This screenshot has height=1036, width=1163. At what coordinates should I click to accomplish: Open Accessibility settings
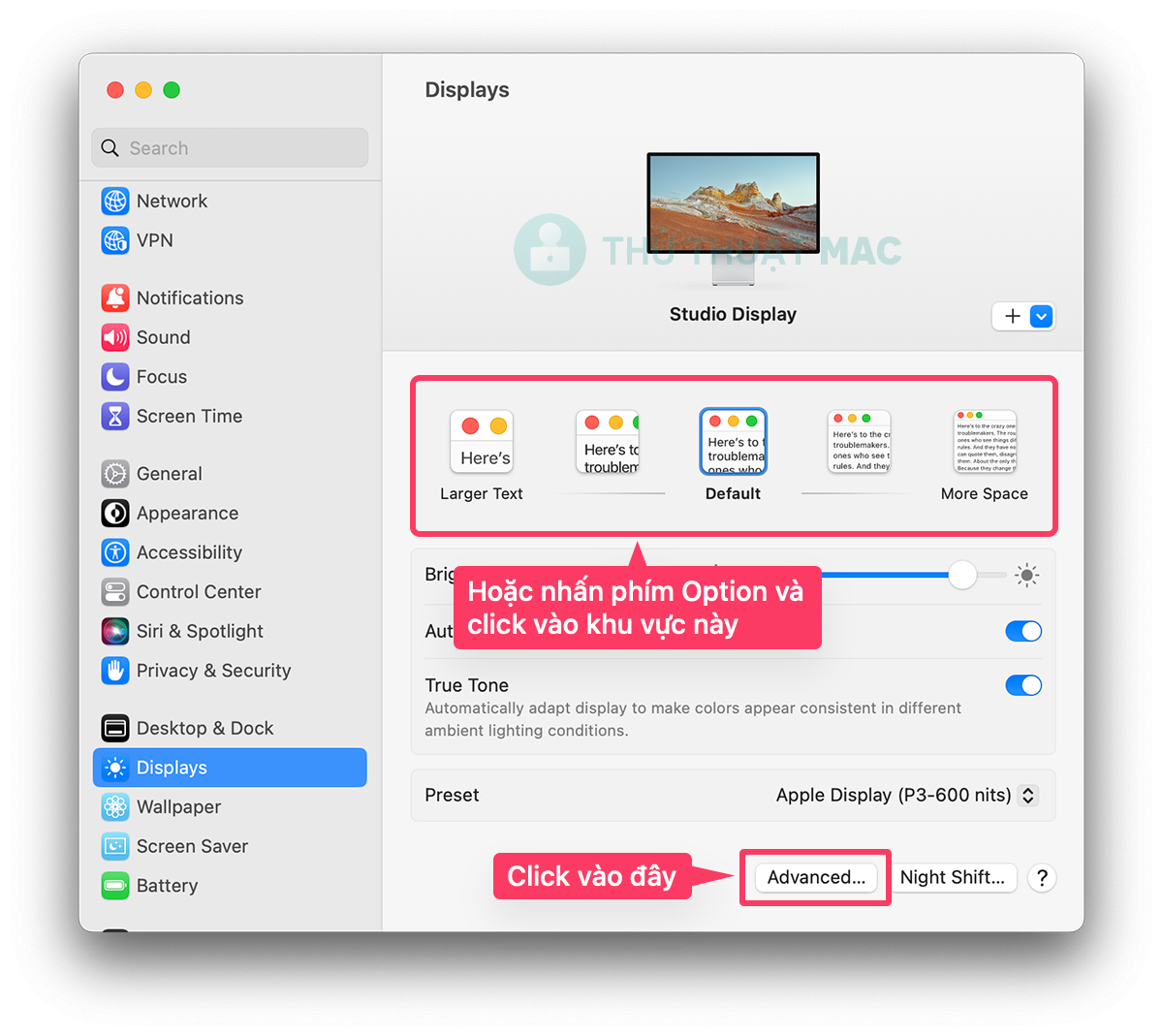(188, 552)
